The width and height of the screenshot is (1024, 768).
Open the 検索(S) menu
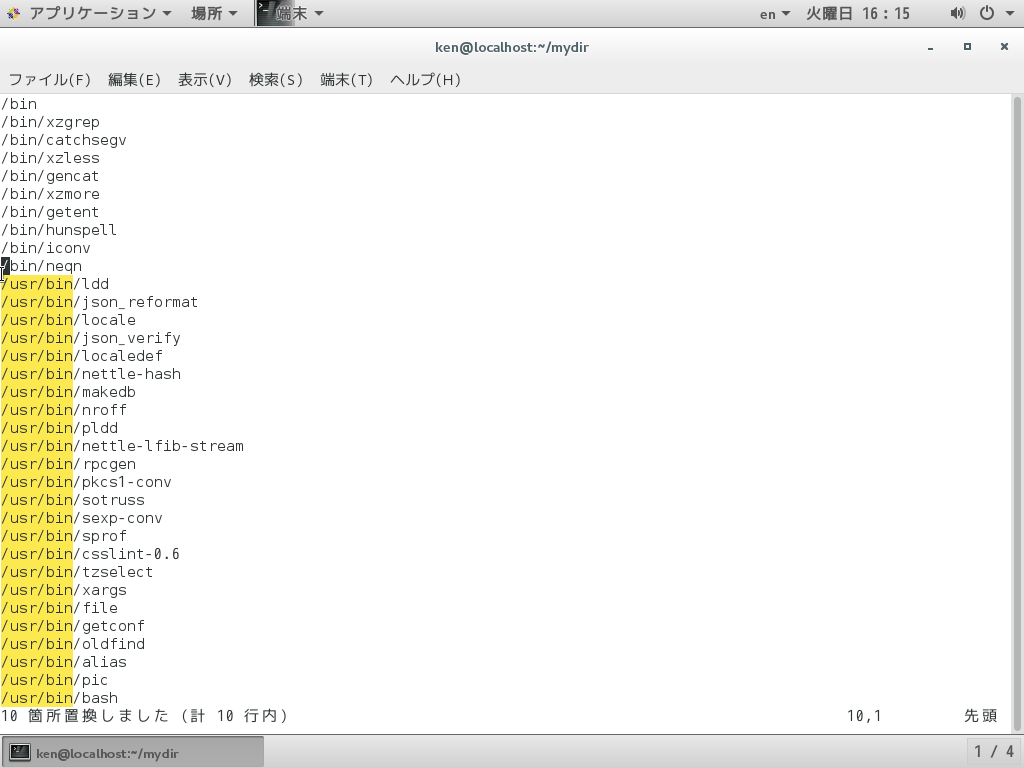[277, 79]
